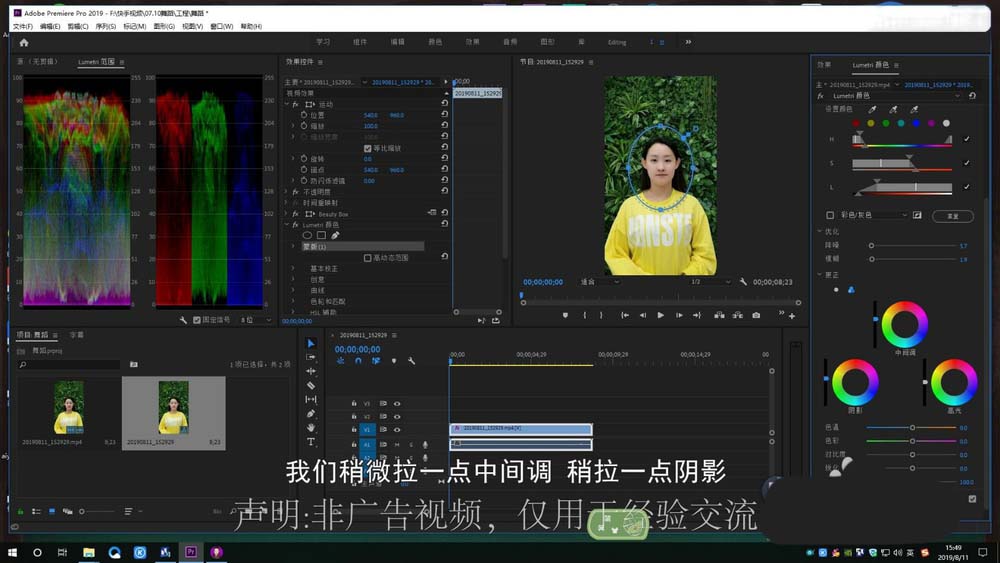
Task: Toggle the high dynamic range checkbox in Lumetri
Action: coord(367,258)
